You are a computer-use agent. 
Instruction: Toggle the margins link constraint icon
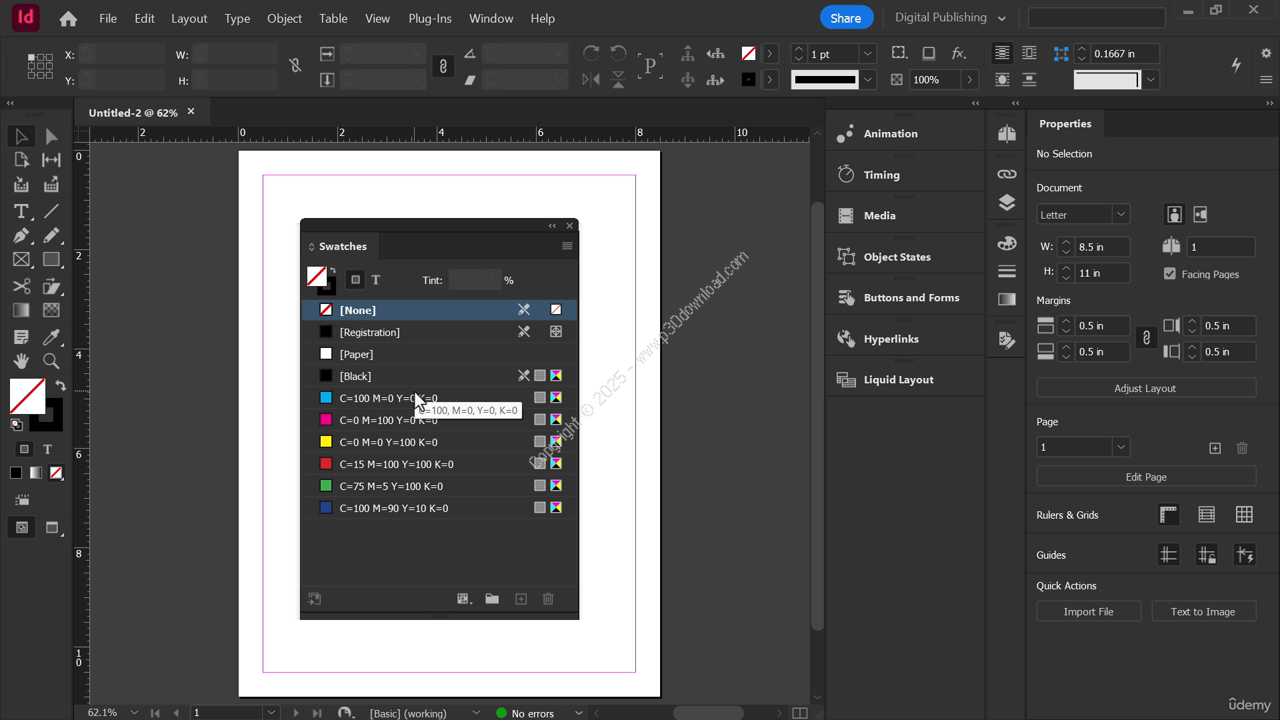click(x=1146, y=338)
